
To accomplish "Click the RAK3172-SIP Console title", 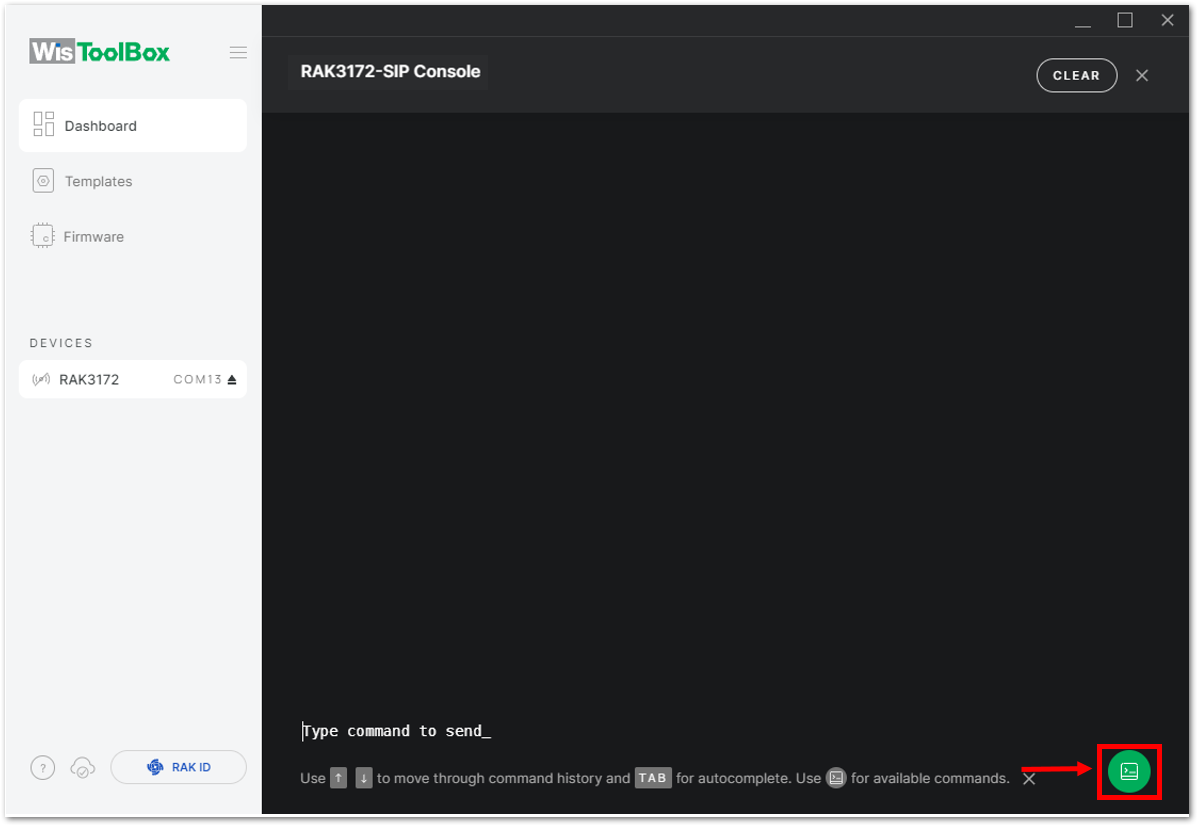I will point(390,71).
